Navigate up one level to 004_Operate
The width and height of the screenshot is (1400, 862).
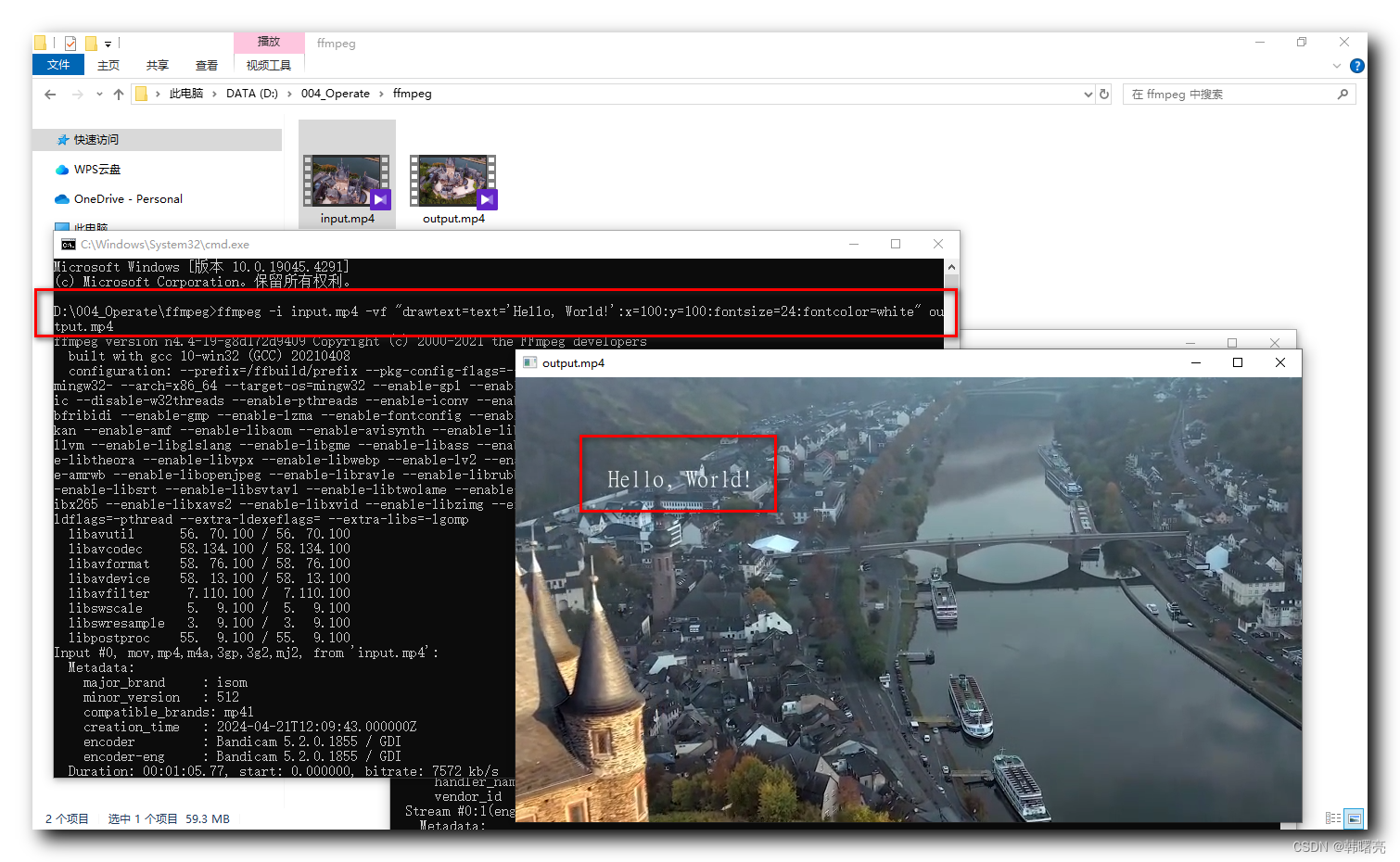click(x=119, y=94)
